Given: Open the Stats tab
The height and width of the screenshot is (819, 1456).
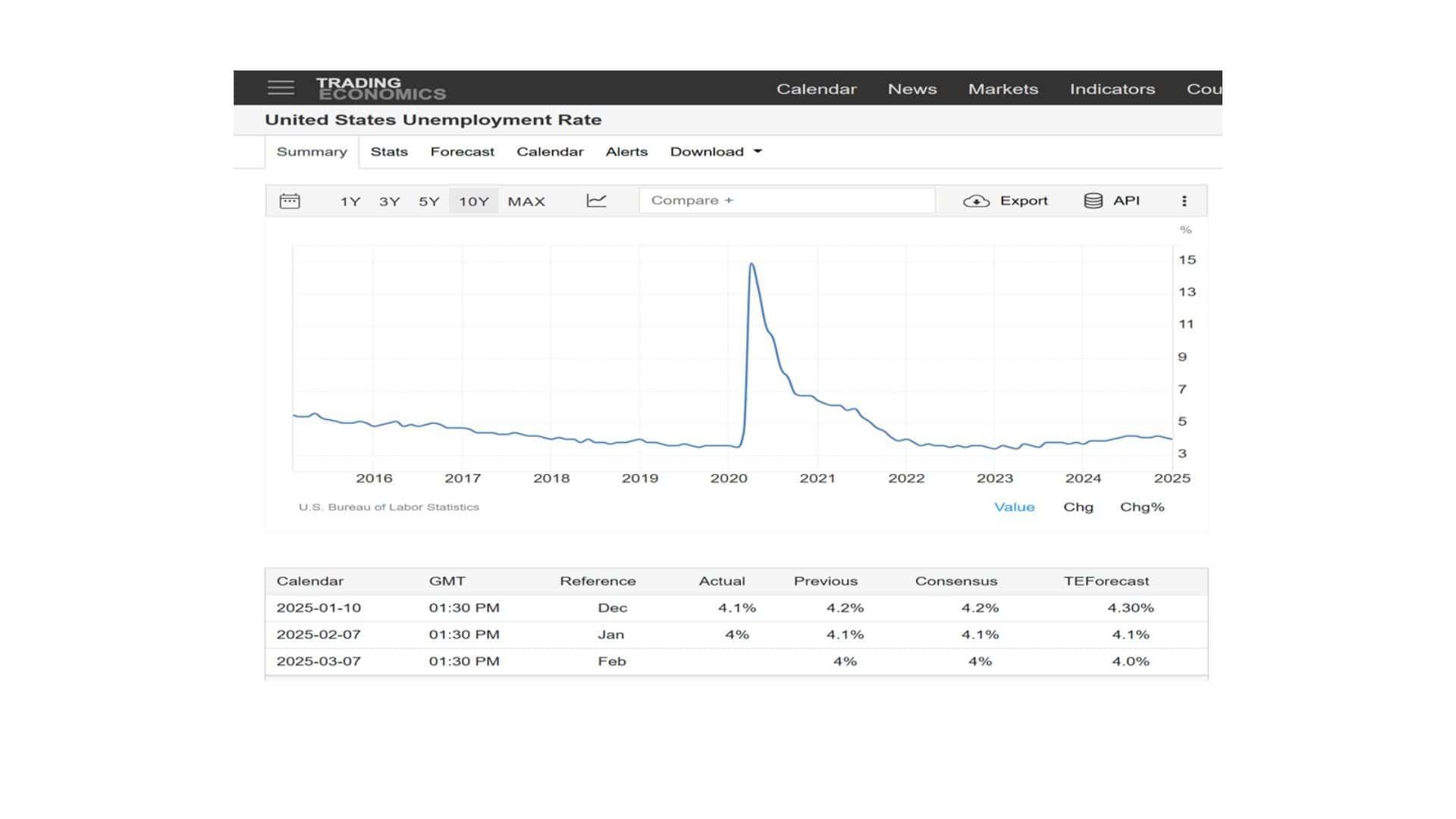Looking at the screenshot, I should pyautogui.click(x=389, y=152).
